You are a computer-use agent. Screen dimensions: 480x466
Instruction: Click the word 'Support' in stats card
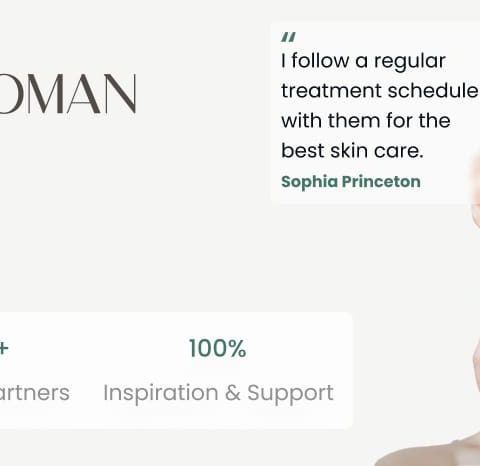click(290, 394)
